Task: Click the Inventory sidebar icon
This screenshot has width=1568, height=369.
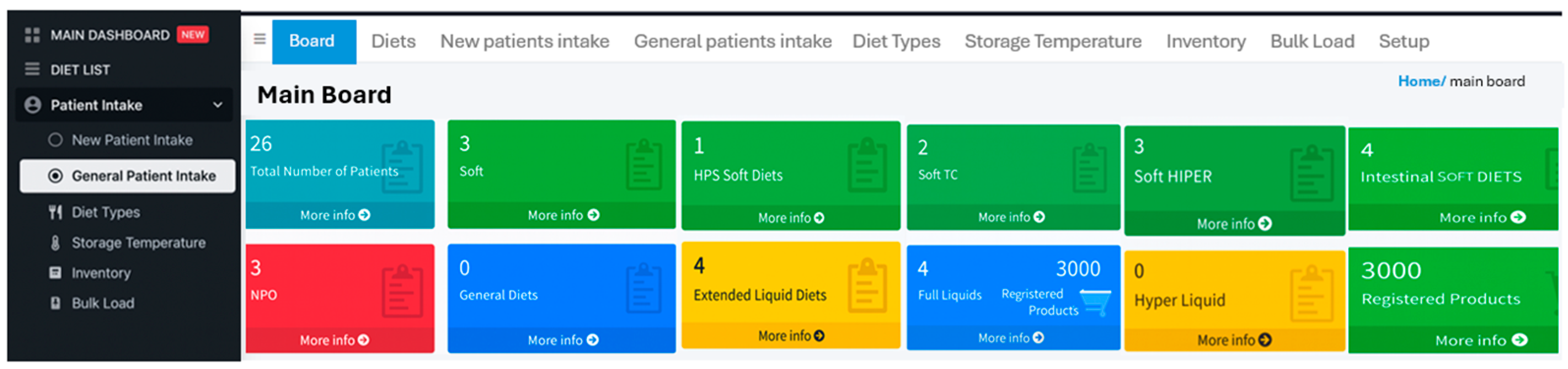Action: [56, 273]
